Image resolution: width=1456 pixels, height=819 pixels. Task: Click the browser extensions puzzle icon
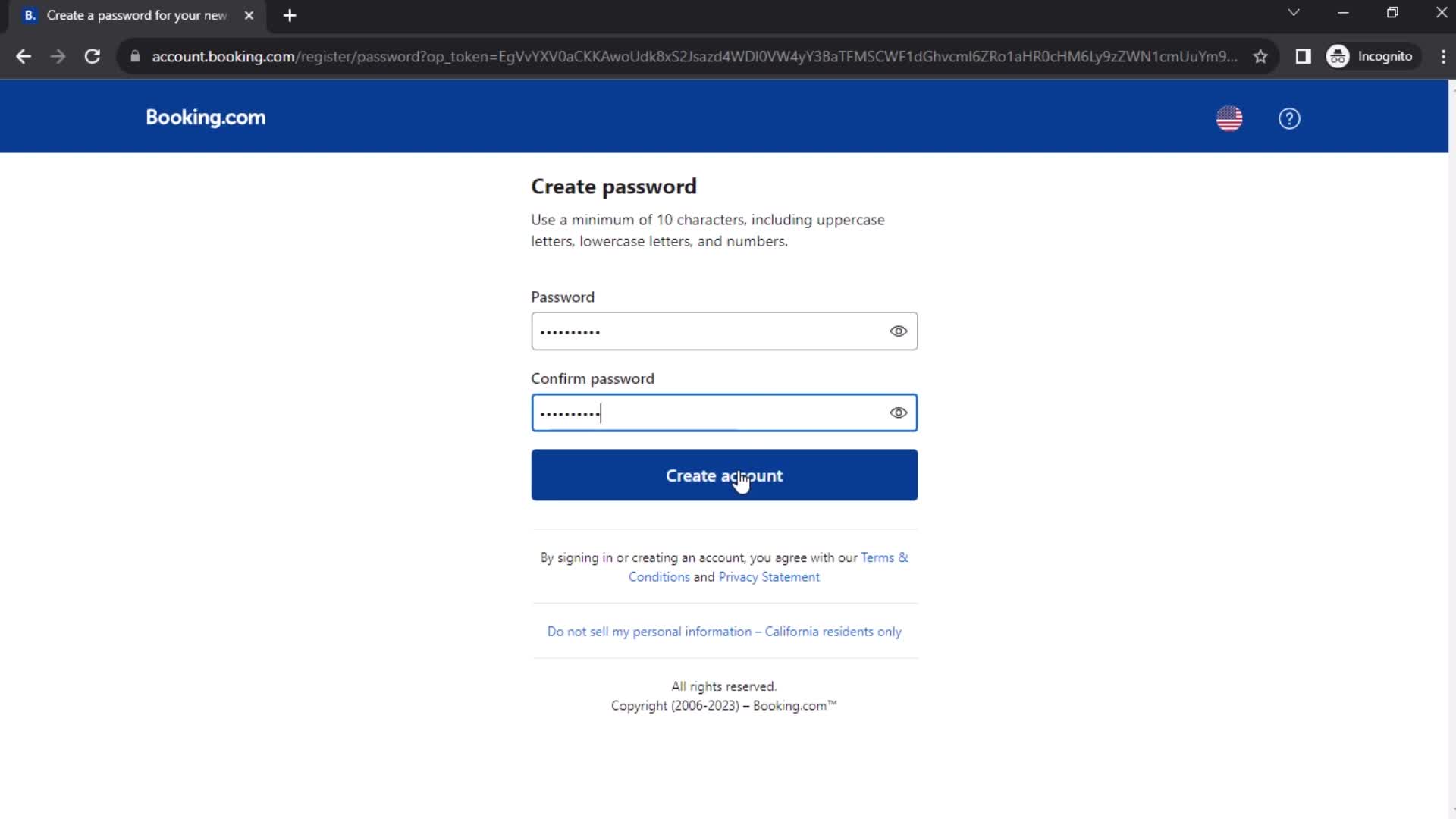pos(1303,56)
